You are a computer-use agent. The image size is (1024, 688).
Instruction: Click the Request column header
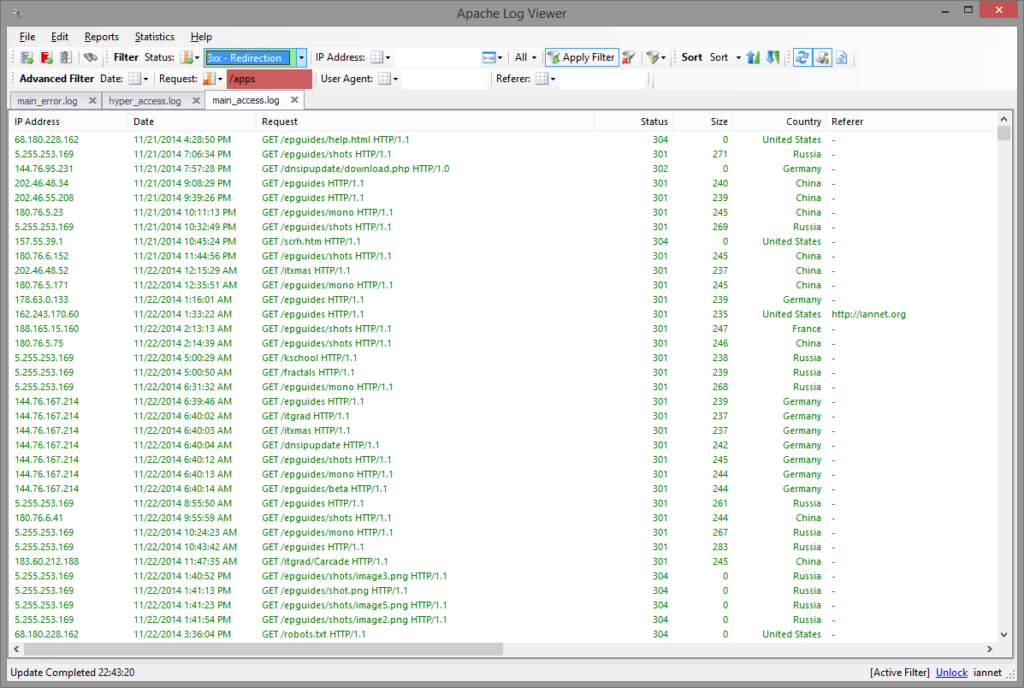[x=425, y=121]
